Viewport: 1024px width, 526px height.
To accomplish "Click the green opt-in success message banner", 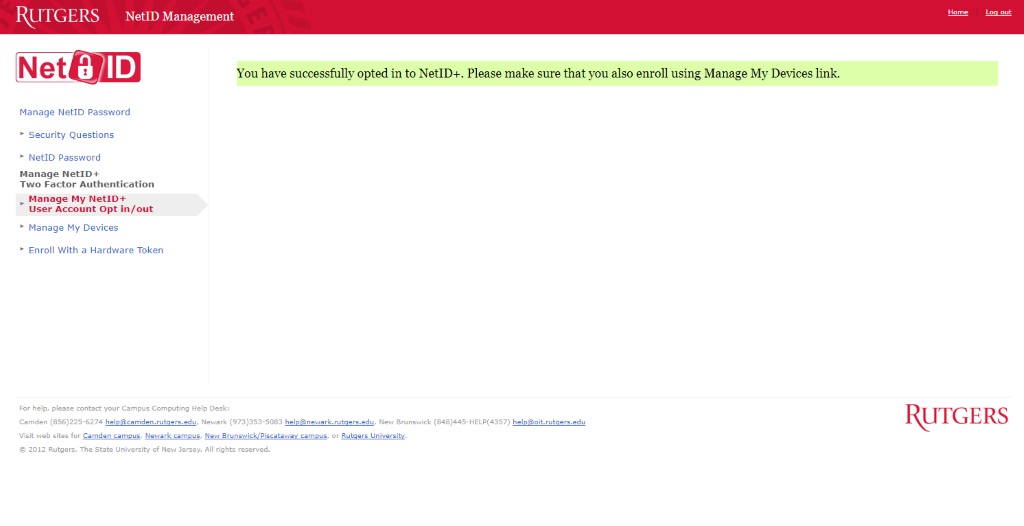I will pos(616,73).
